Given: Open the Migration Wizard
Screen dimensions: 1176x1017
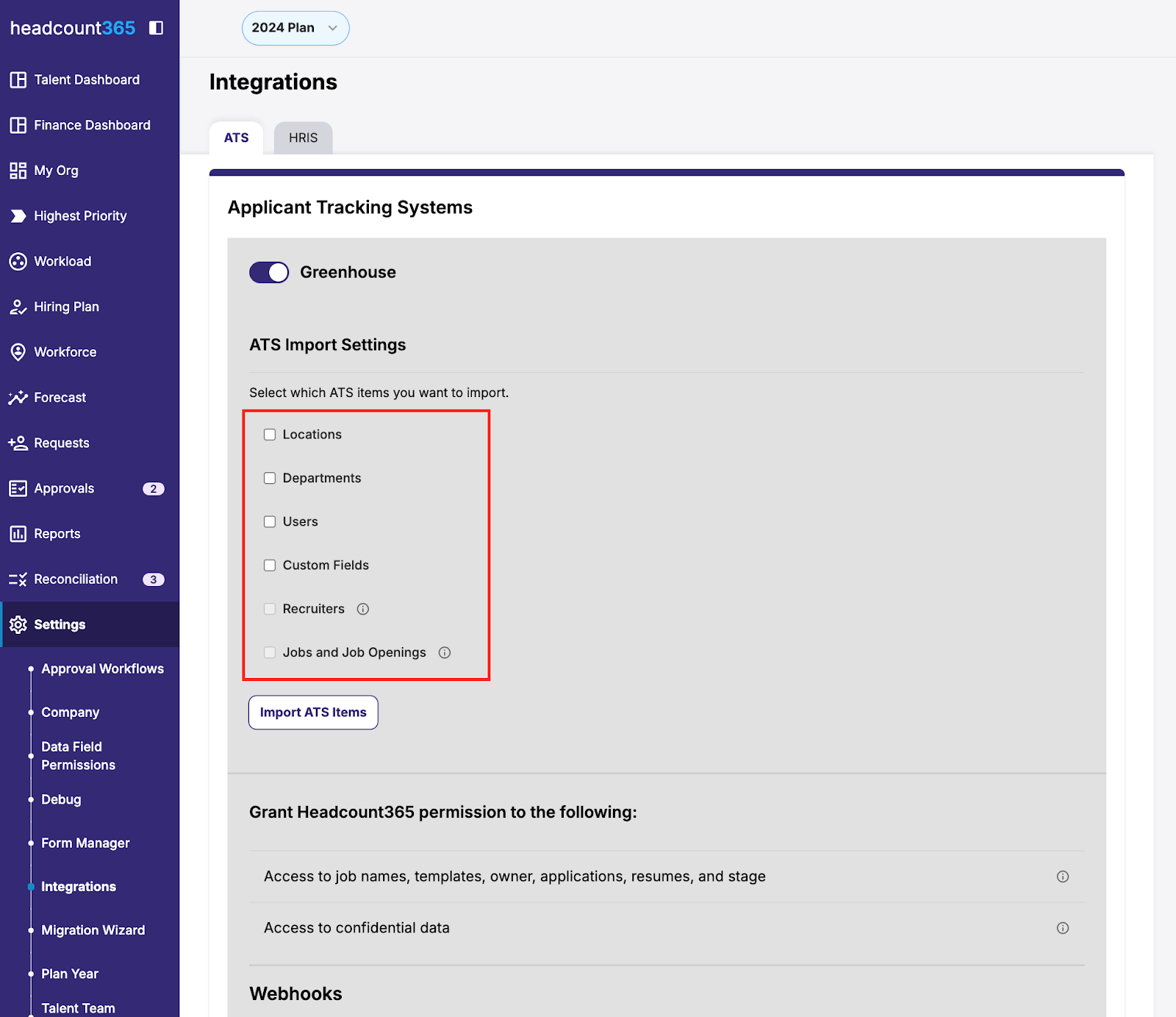Looking at the screenshot, I should point(93,930).
